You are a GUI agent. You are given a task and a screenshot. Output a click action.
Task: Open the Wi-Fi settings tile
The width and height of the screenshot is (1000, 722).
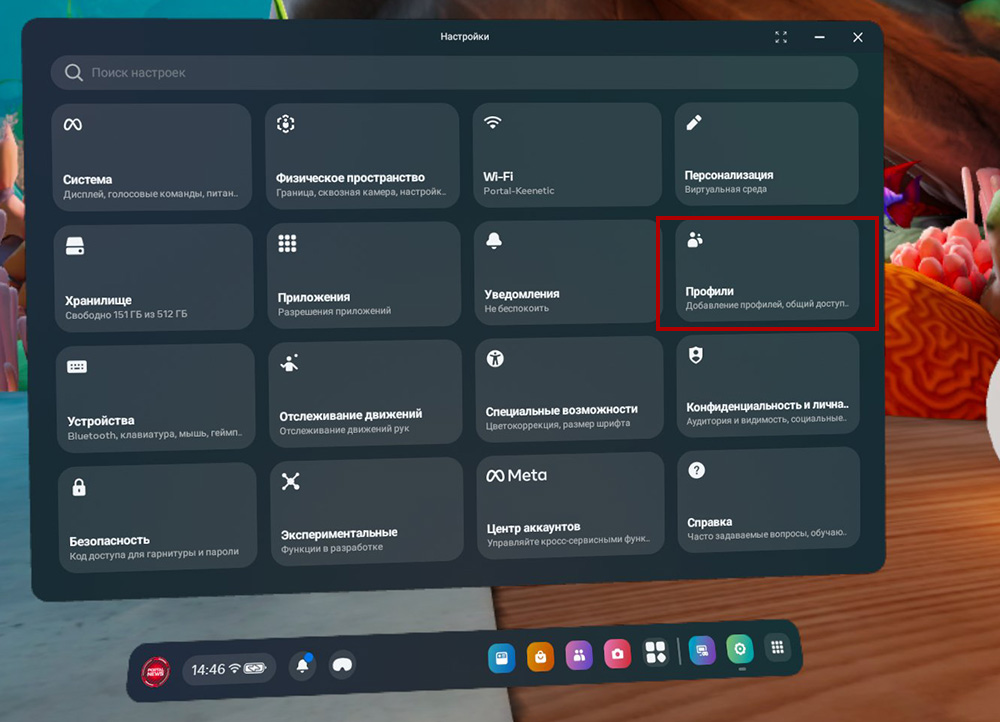pyautogui.click(x=566, y=155)
